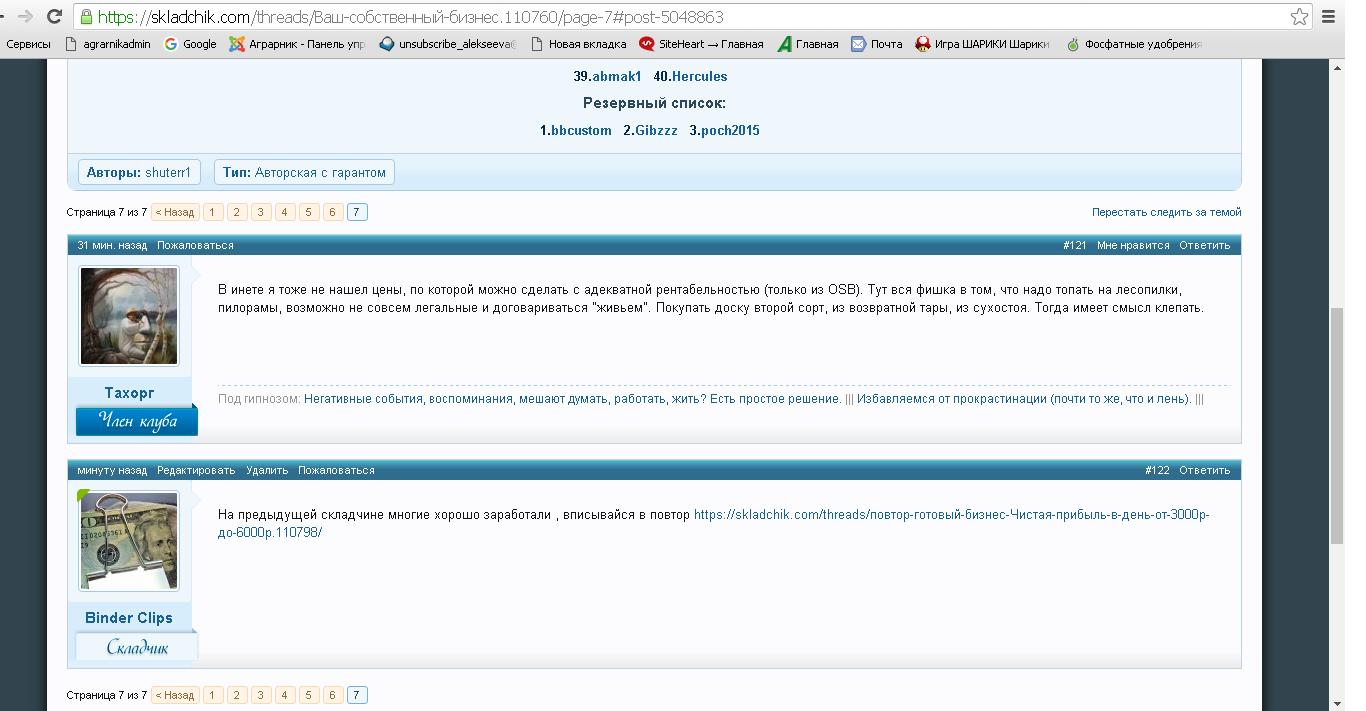Image resolution: width=1366 pixels, height=711 pixels.
Task: Open Тахорг username profile
Action: [x=129, y=393]
